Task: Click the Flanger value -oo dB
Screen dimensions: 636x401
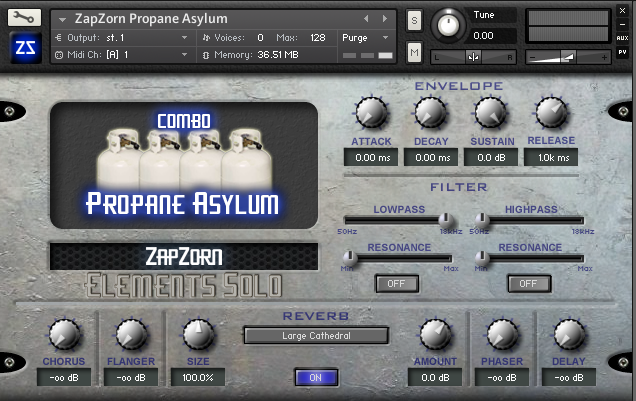Action: 131,377
